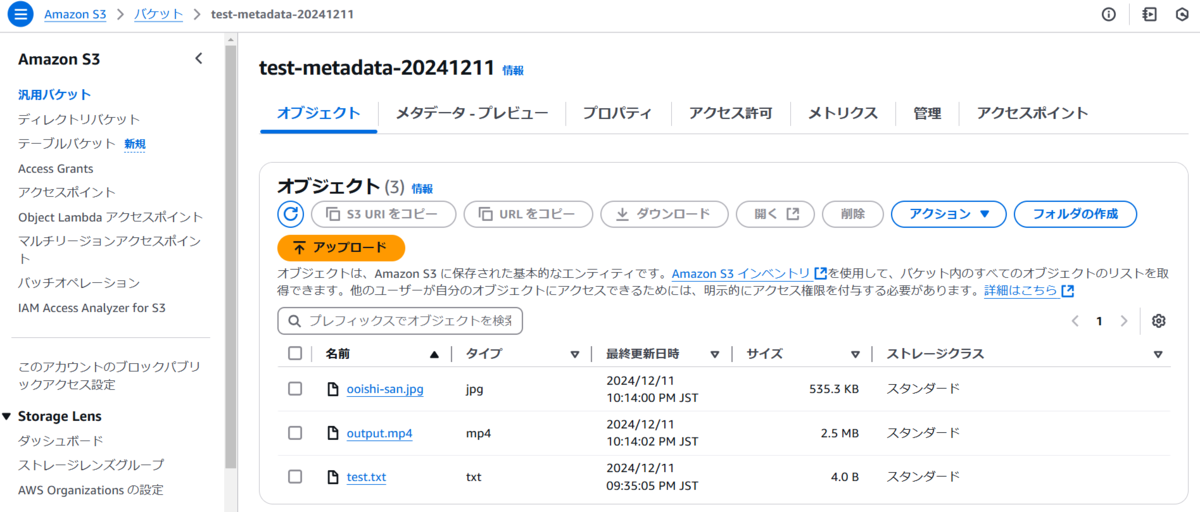The width and height of the screenshot is (1200, 512).
Task: Open the アクセスポイント tab
Action: pyautogui.click(x=1032, y=113)
